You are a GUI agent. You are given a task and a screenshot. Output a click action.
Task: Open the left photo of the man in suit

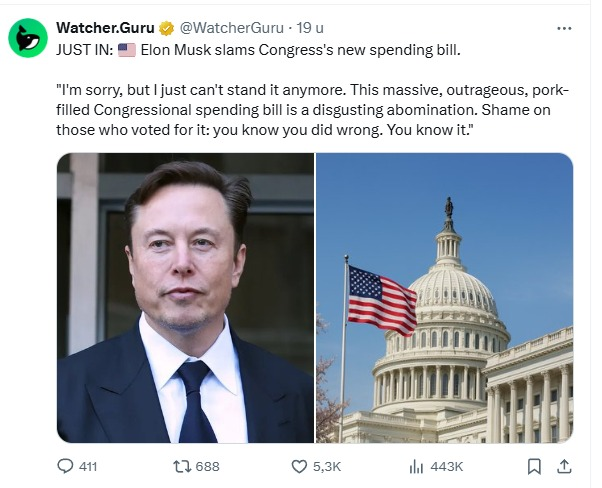pyautogui.click(x=185, y=297)
